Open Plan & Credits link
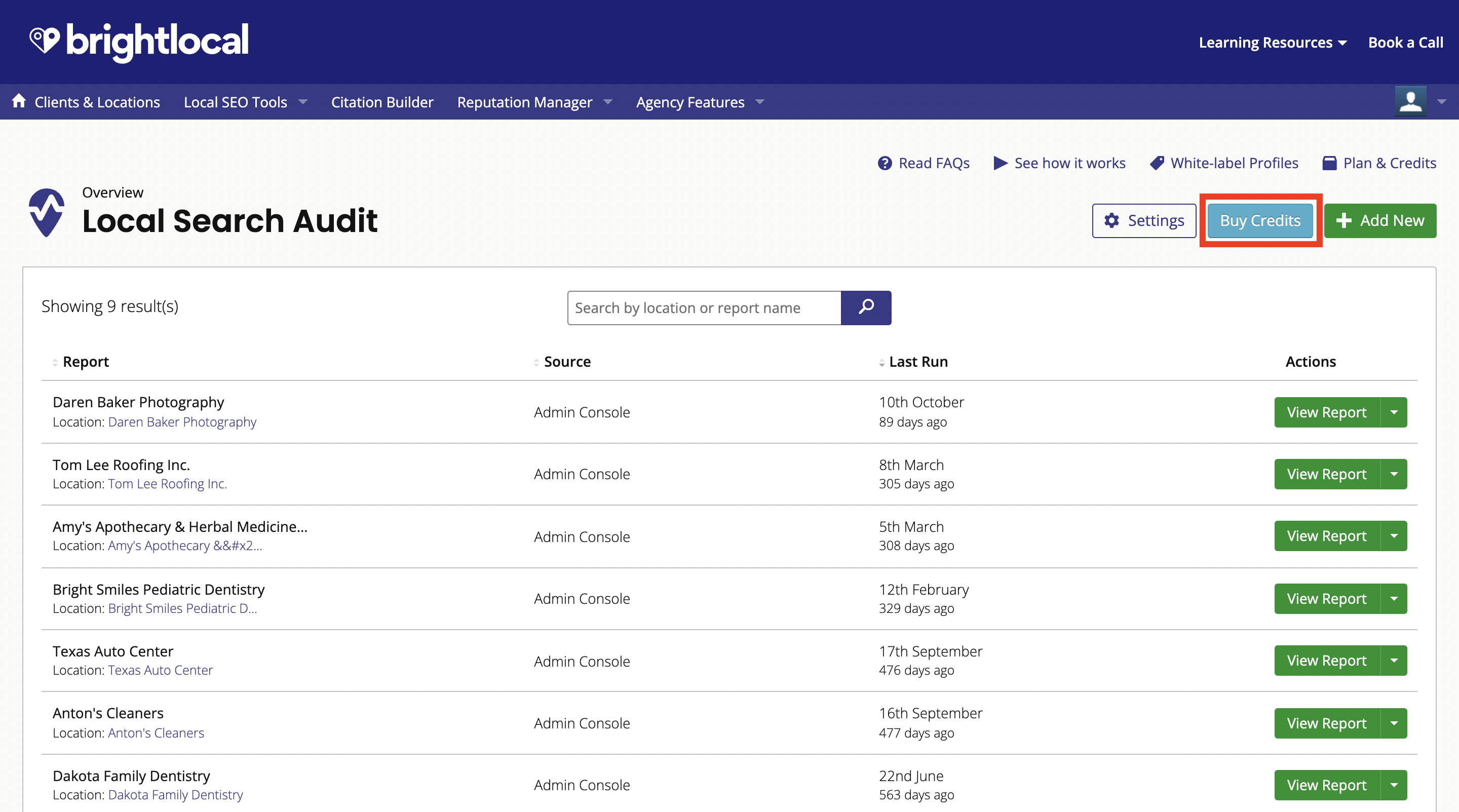1459x812 pixels. (1389, 163)
